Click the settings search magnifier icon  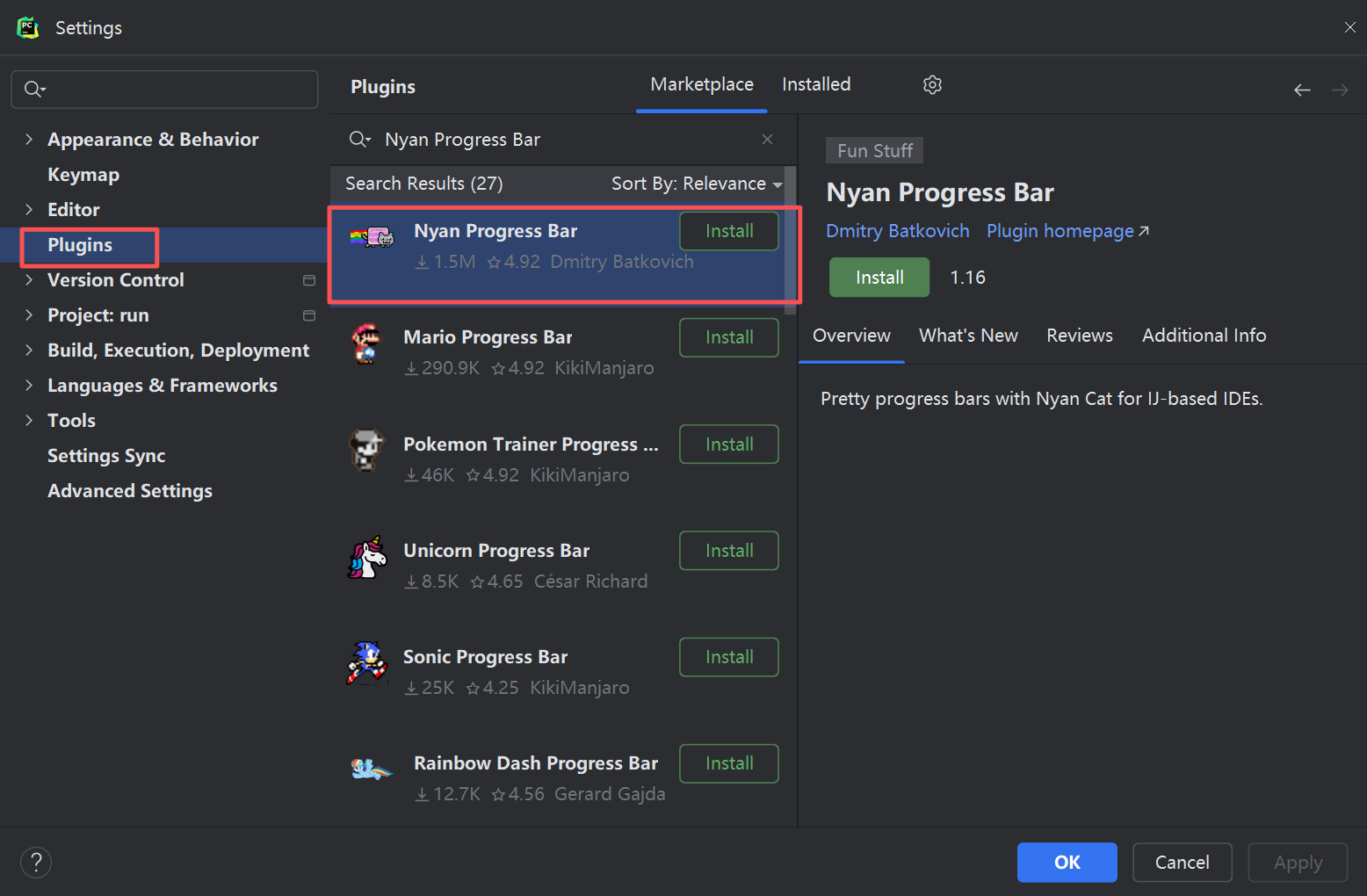pos(35,89)
